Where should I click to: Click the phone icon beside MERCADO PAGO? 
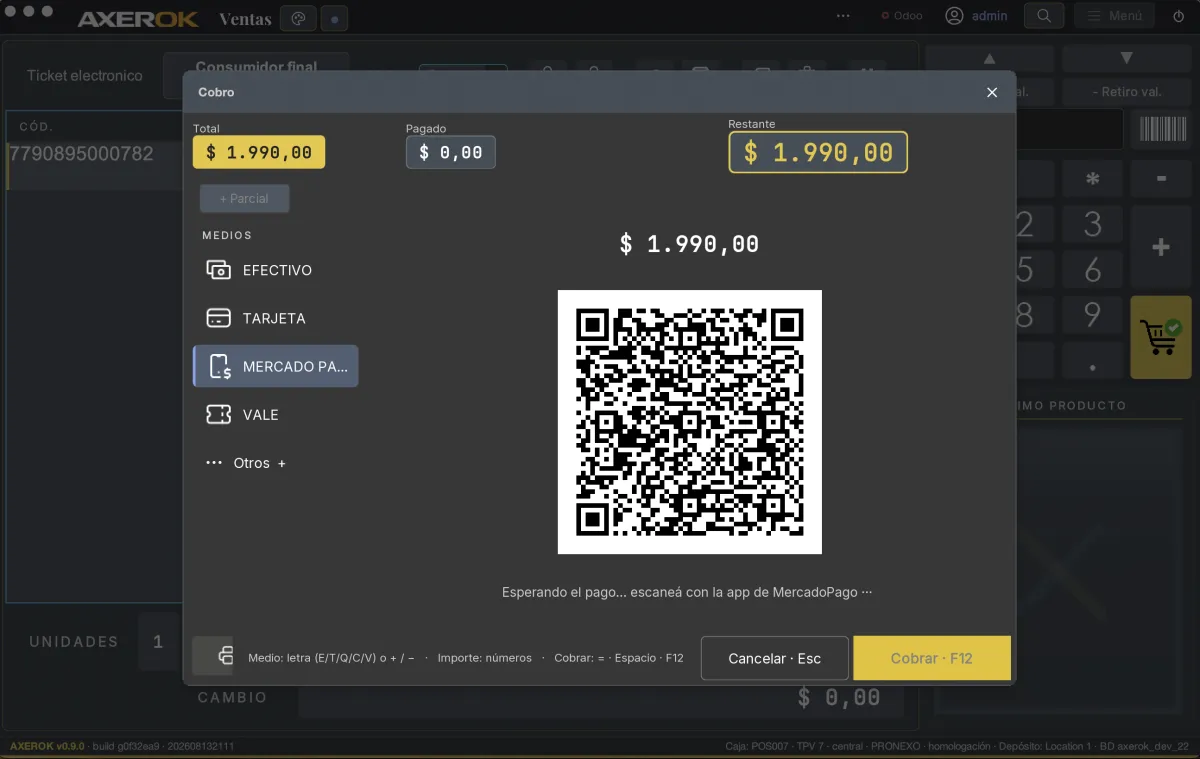pos(220,366)
